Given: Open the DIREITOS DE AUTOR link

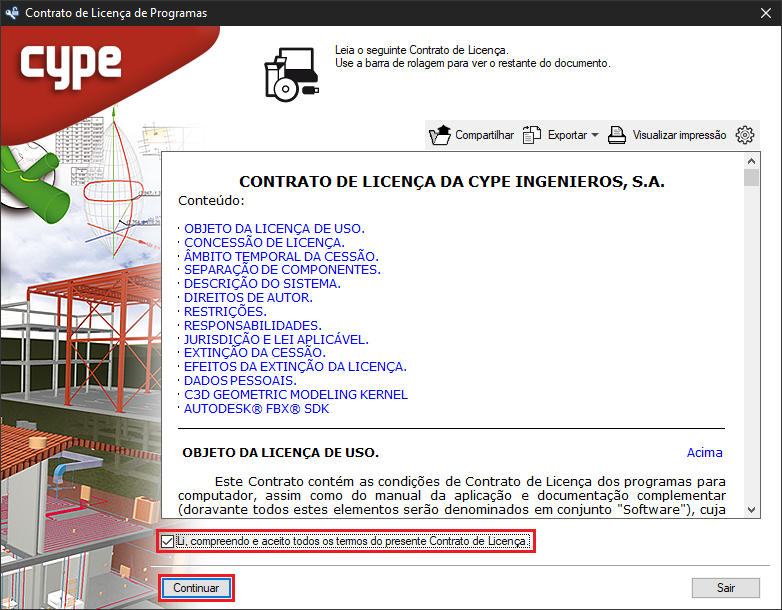Looking at the screenshot, I should 248,298.
